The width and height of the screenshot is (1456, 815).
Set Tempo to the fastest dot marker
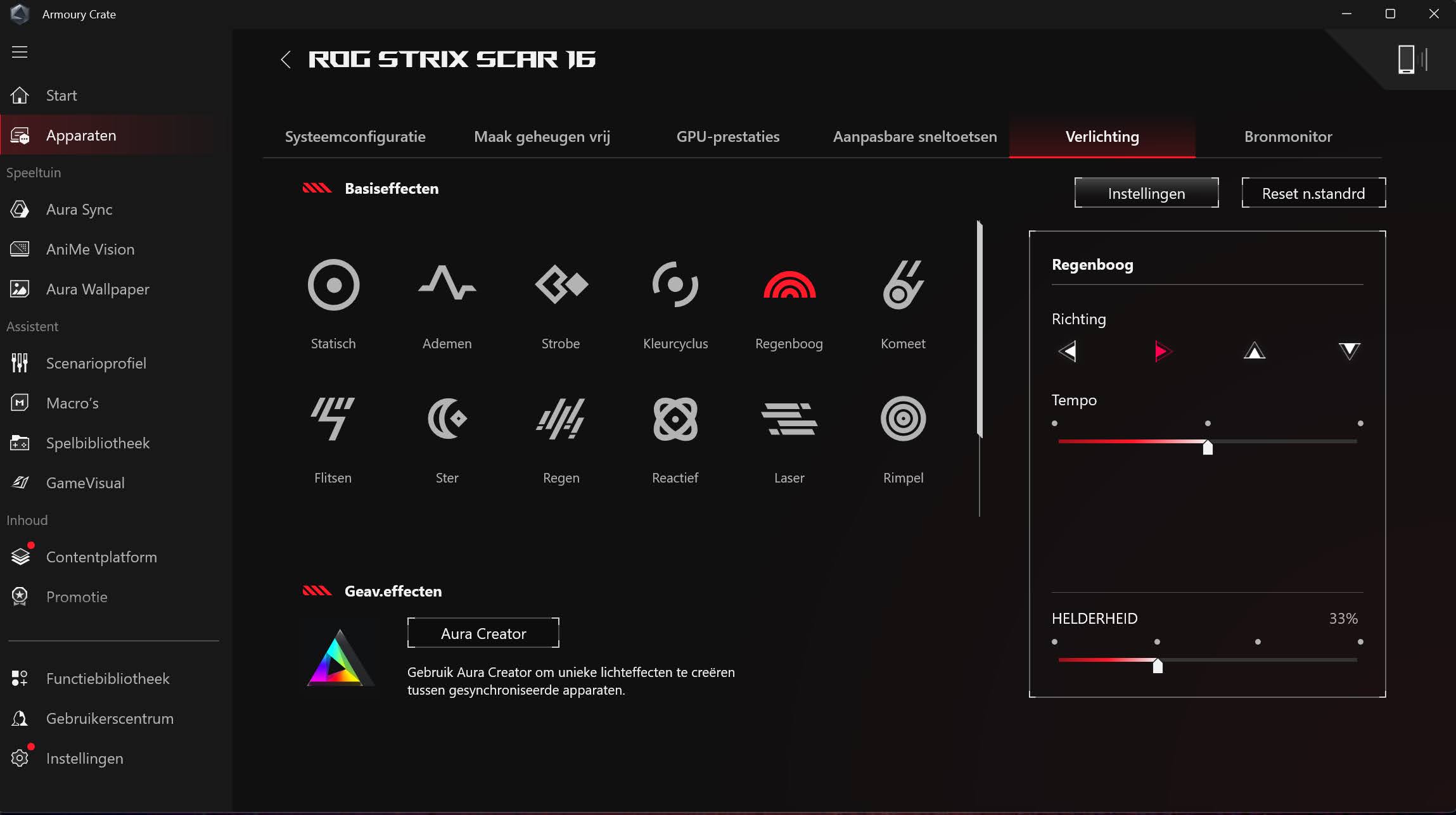1360,423
